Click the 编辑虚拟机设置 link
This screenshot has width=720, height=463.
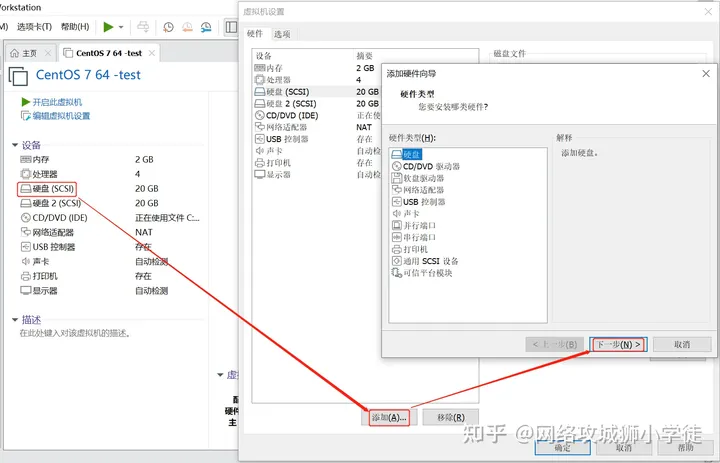pyautogui.click(x=61, y=116)
